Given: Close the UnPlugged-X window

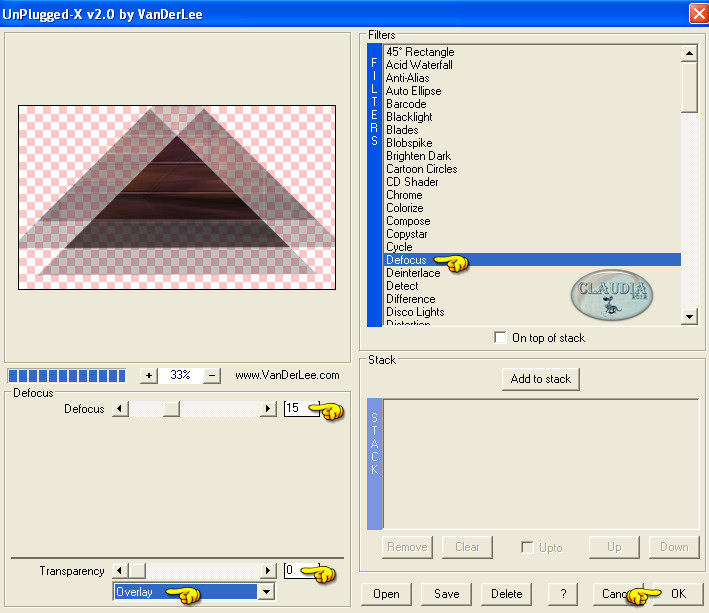Looking at the screenshot, I should (699, 14).
